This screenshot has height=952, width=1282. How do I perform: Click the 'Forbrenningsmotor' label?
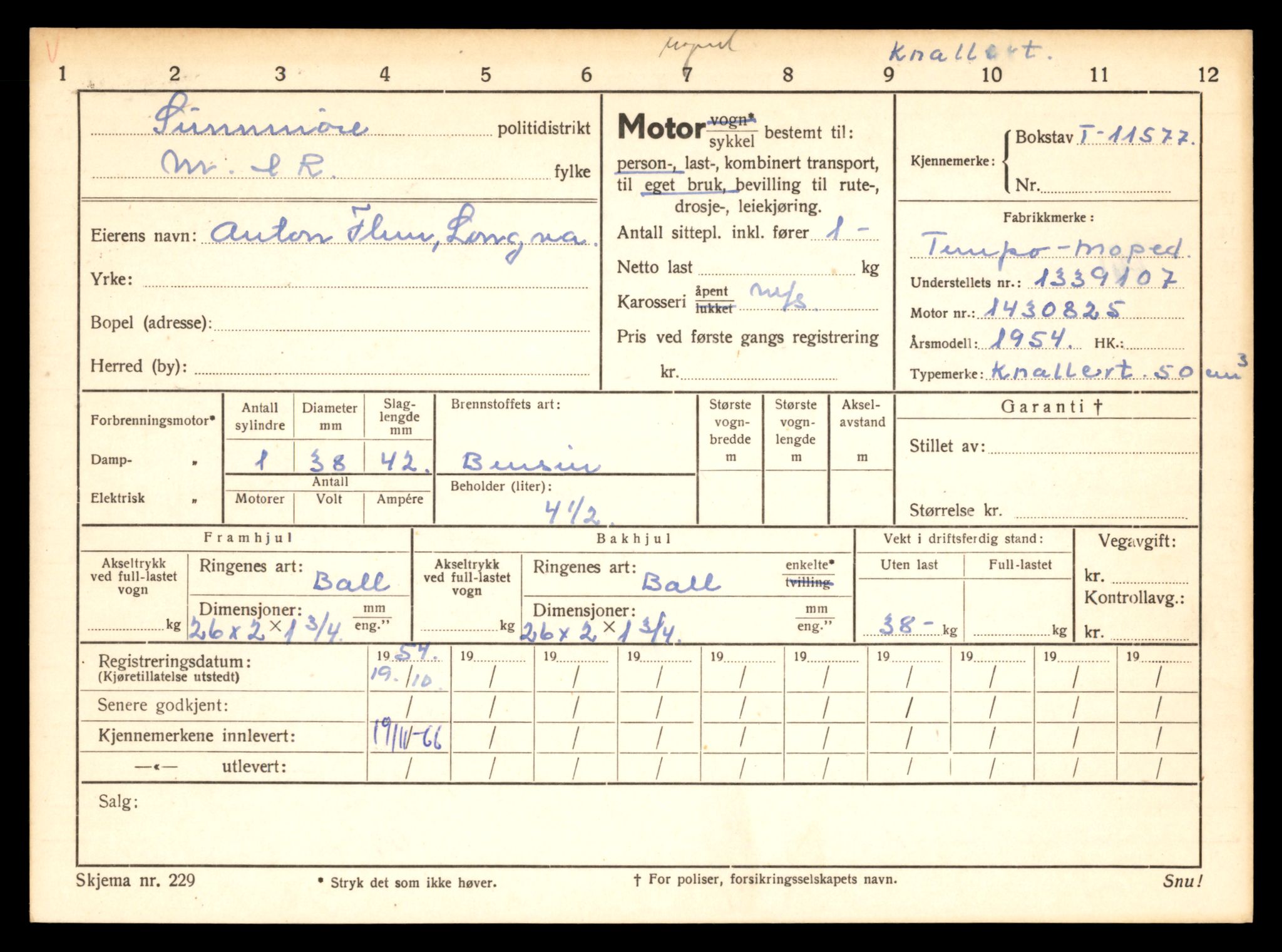(x=153, y=420)
